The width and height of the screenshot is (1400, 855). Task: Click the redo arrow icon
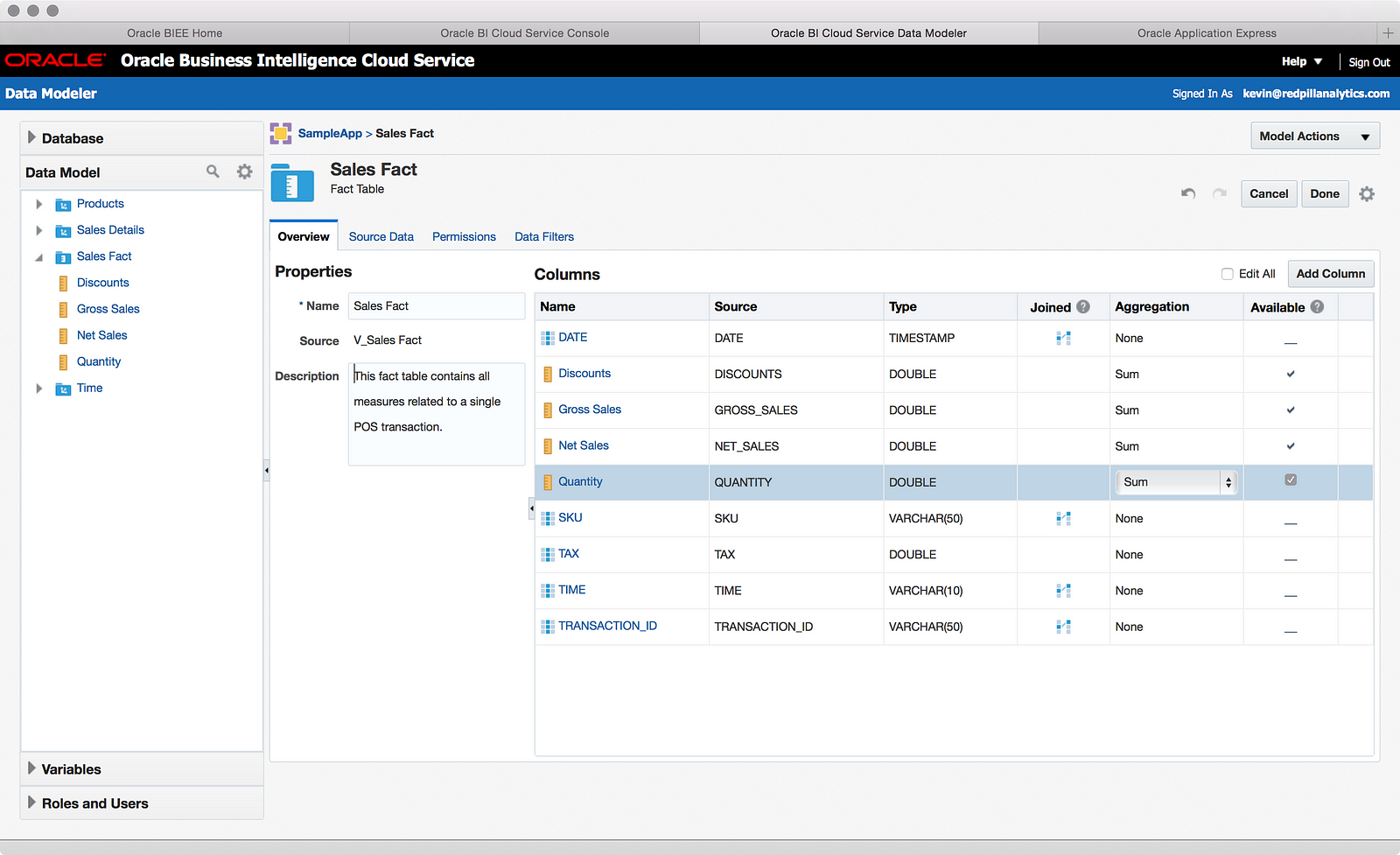point(1219,193)
